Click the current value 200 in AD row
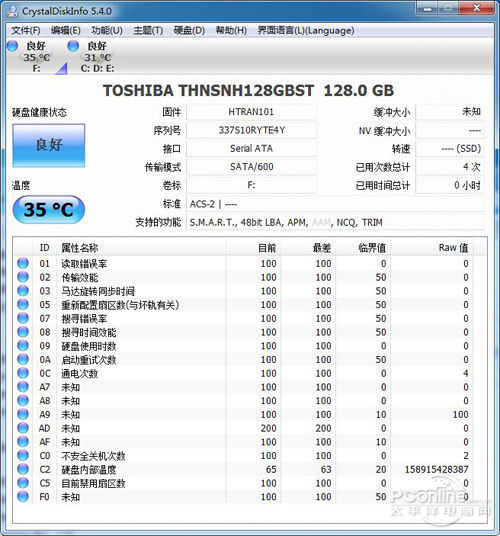 [269, 428]
